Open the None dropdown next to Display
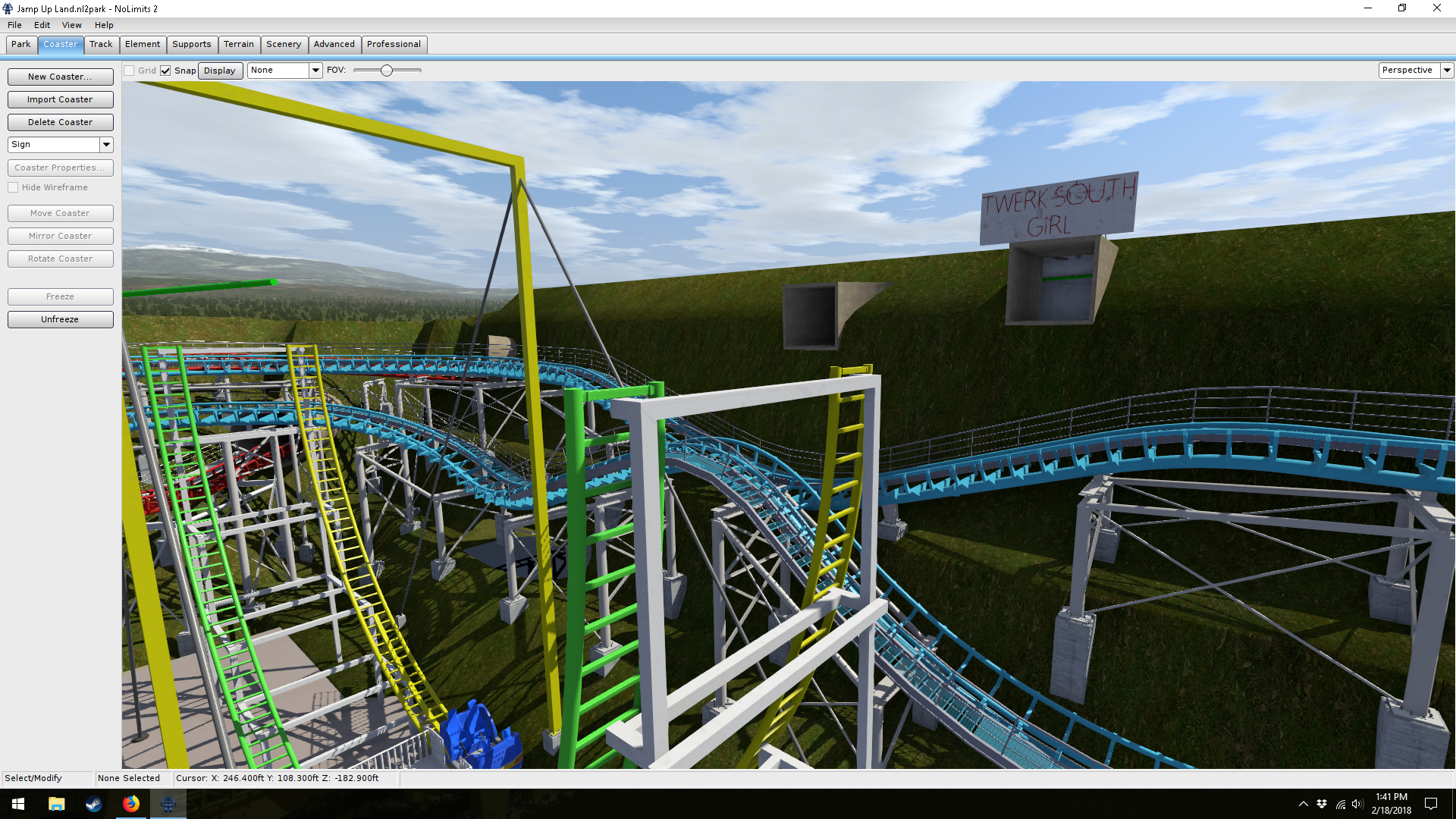Image resolution: width=1456 pixels, height=819 pixels. [x=315, y=70]
